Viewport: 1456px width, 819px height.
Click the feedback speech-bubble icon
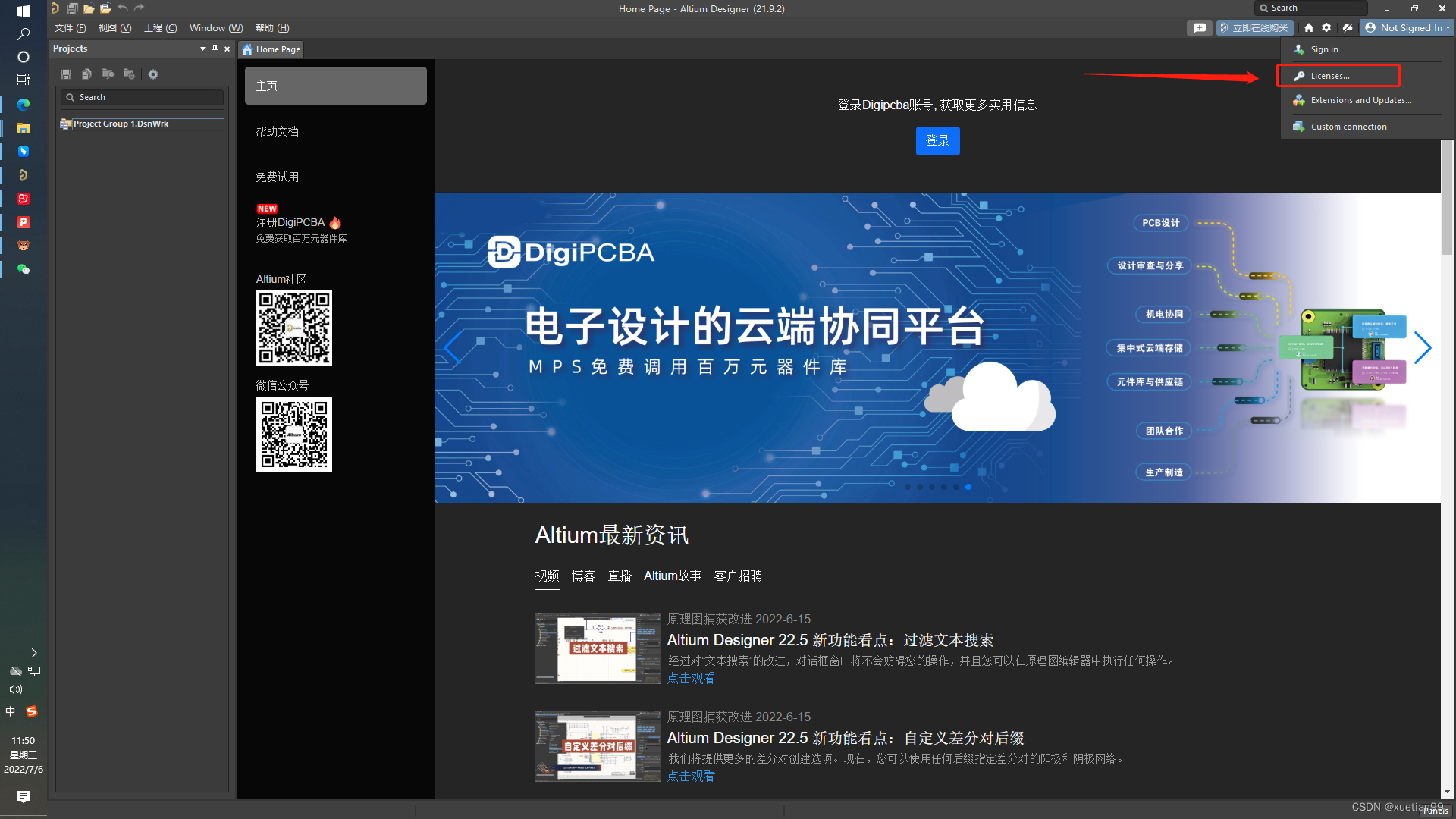tap(1199, 27)
